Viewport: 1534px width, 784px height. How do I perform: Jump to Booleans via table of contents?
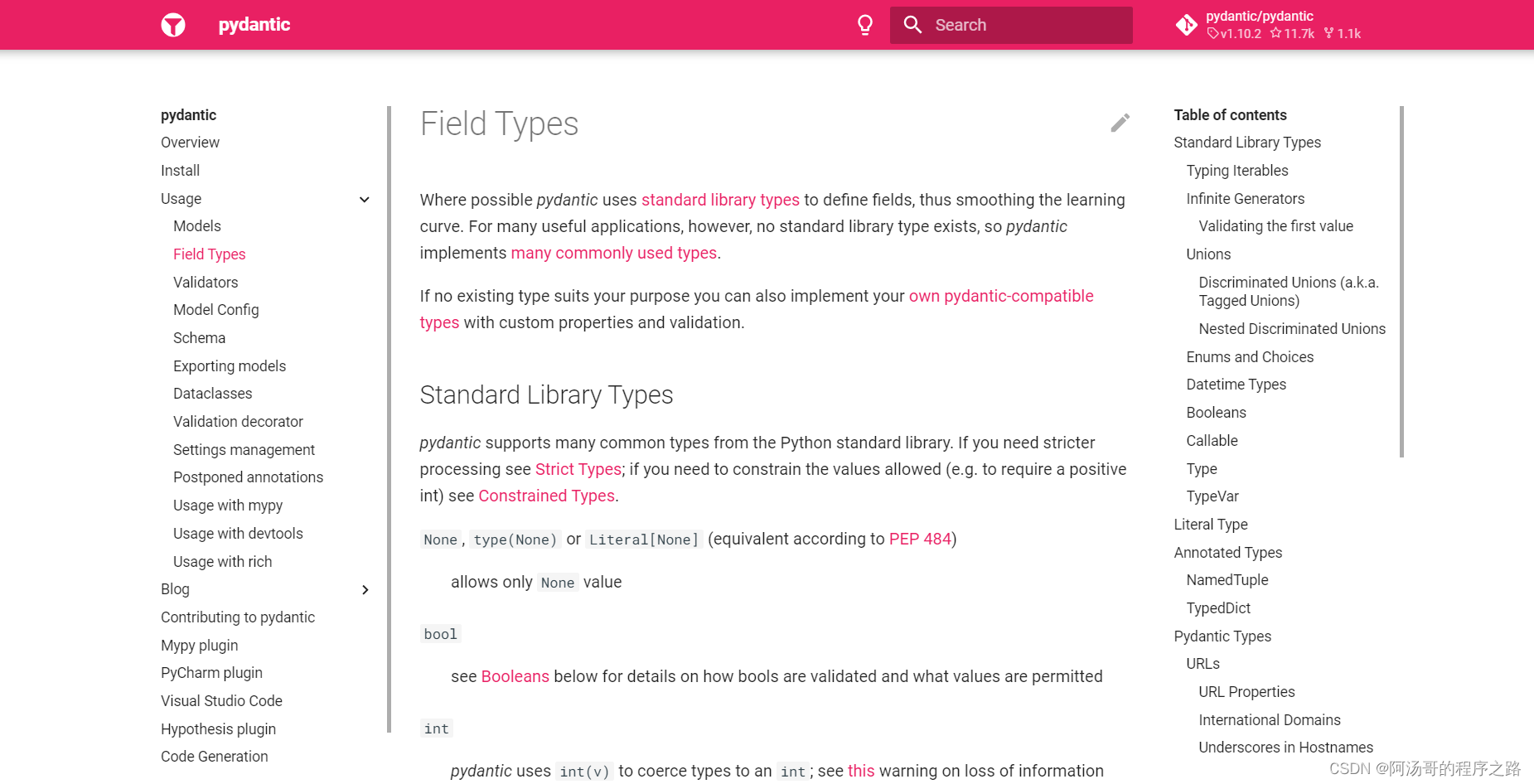(x=1216, y=412)
